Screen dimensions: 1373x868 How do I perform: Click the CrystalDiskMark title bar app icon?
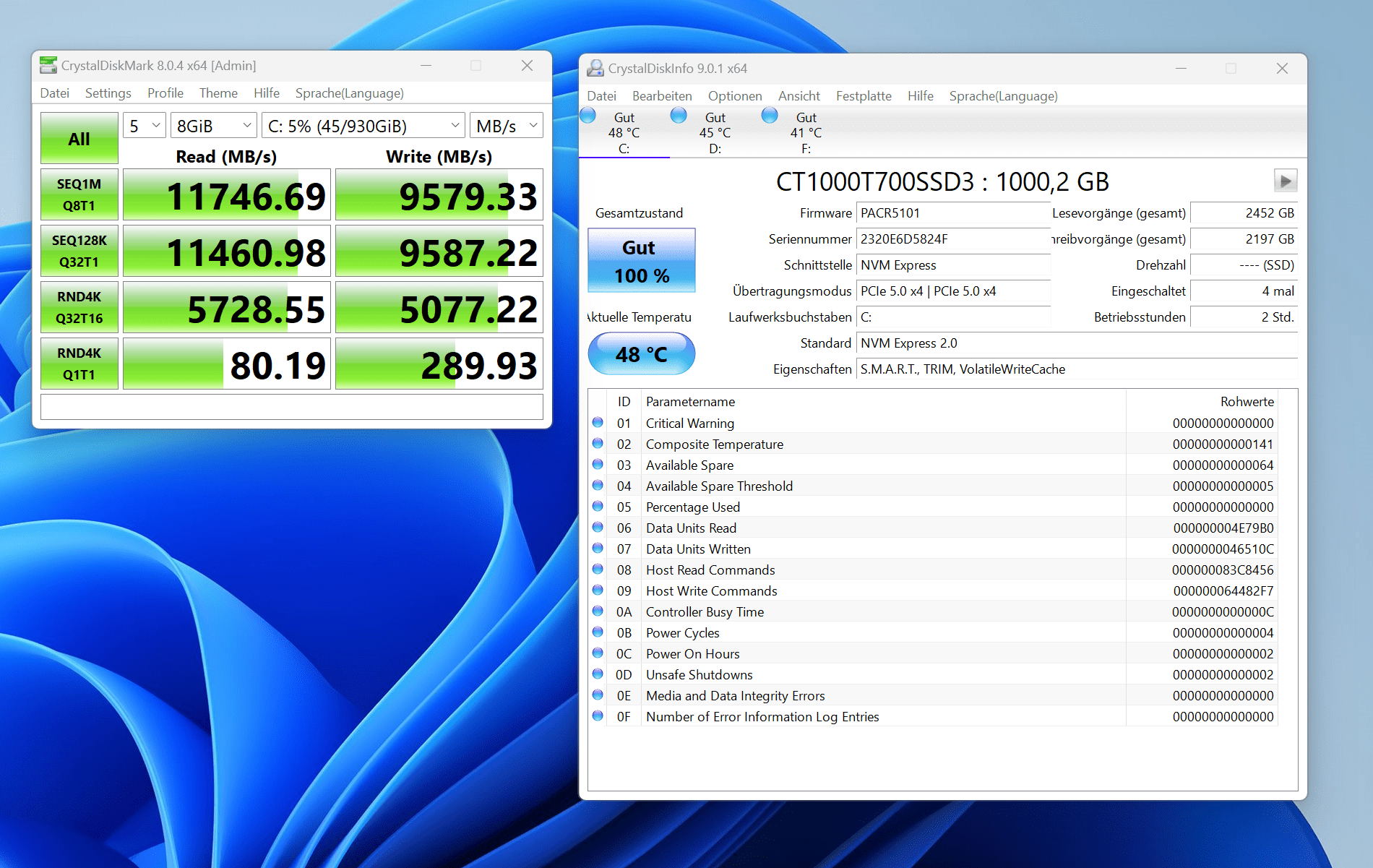pos(48,66)
